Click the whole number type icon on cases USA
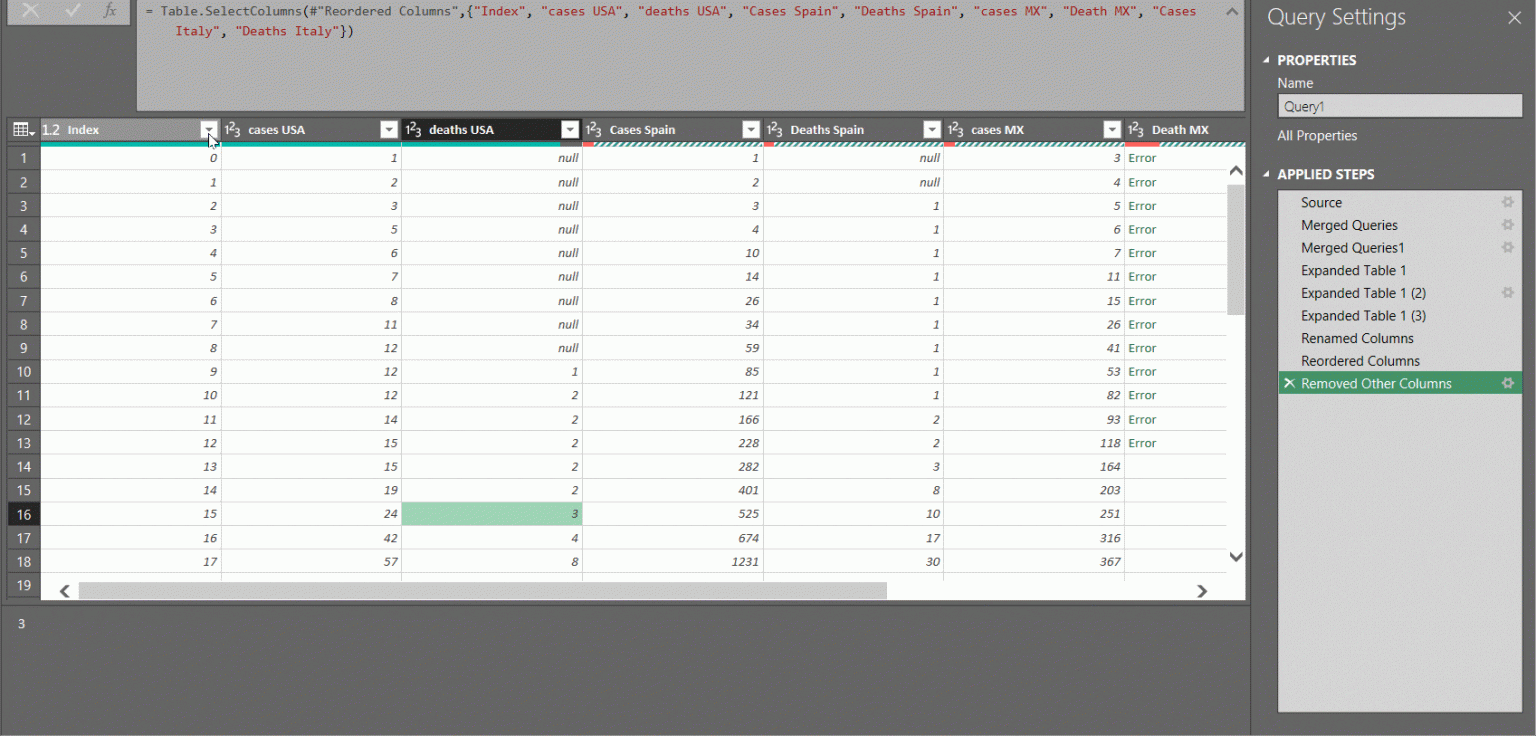The image size is (1536, 736). coord(235,129)
